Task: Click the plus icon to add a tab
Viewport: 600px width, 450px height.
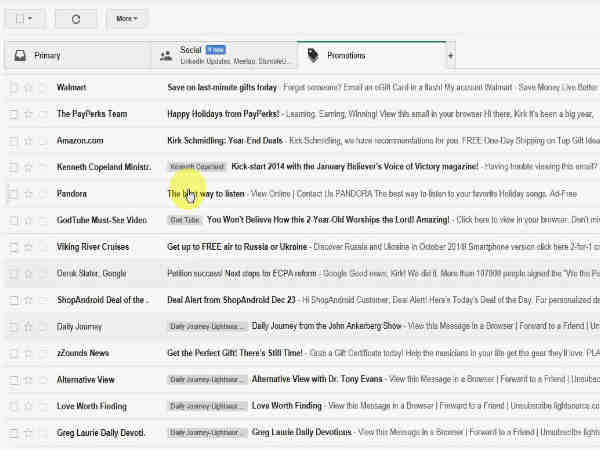Action: click(x=450, y=56)
